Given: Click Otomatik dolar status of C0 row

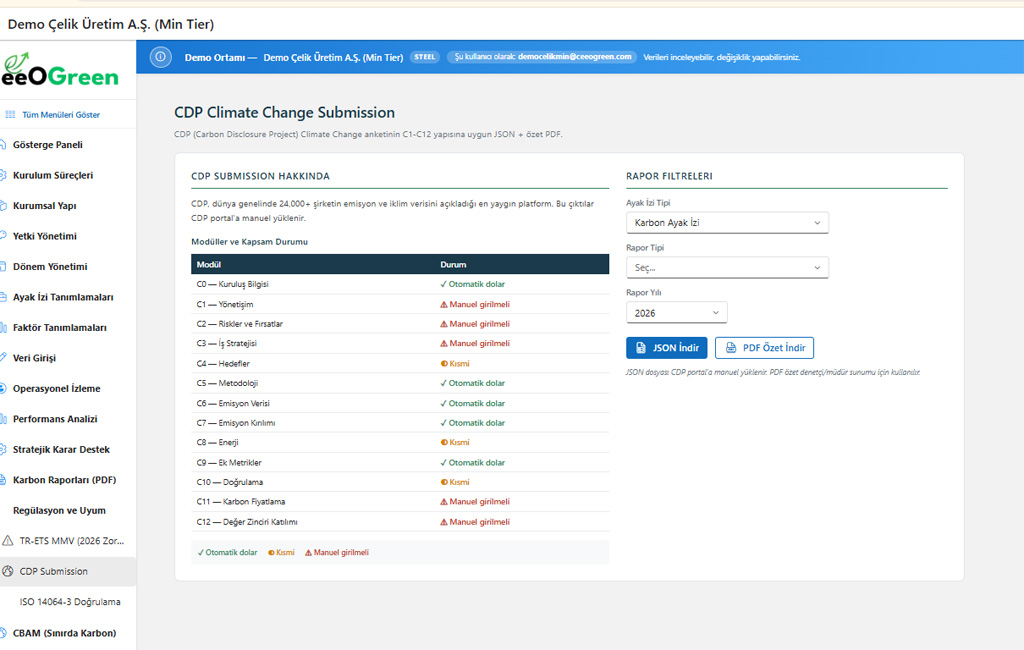Looking at the screenshot, I should pos(472,284).
